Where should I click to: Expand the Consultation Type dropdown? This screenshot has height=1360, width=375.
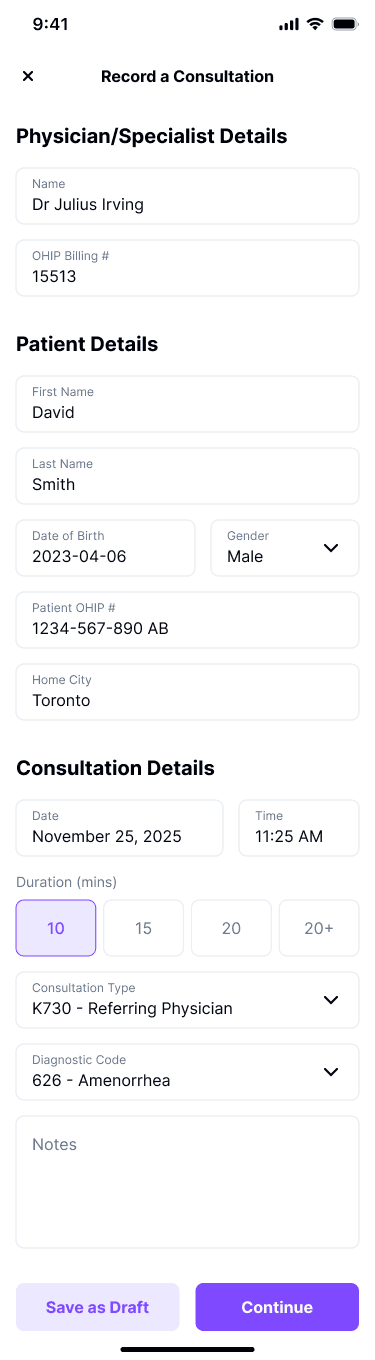click(x=187, y=1000)
